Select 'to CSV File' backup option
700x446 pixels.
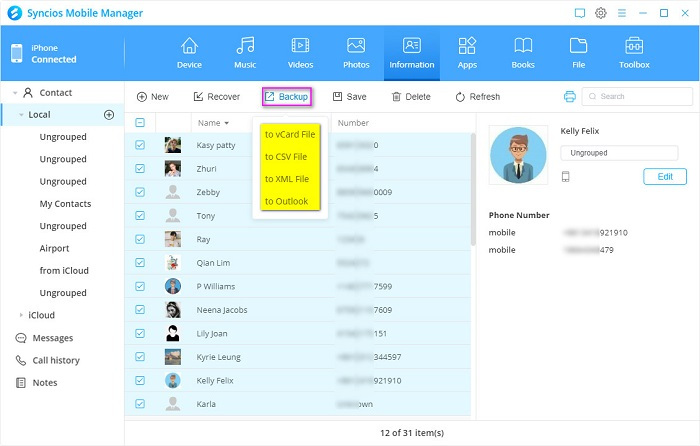coord(286,157)
